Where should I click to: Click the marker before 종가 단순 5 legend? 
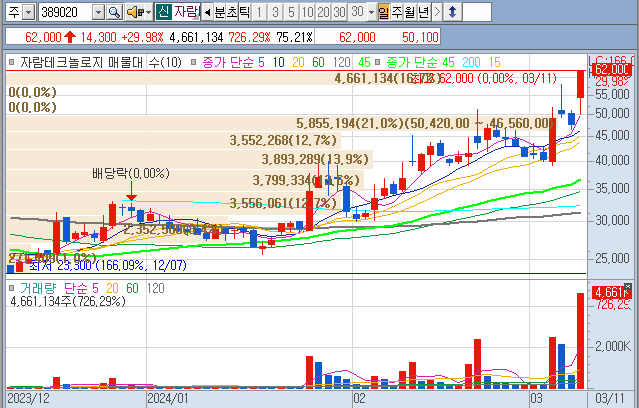pyautogui.click(x=194, y=62)
